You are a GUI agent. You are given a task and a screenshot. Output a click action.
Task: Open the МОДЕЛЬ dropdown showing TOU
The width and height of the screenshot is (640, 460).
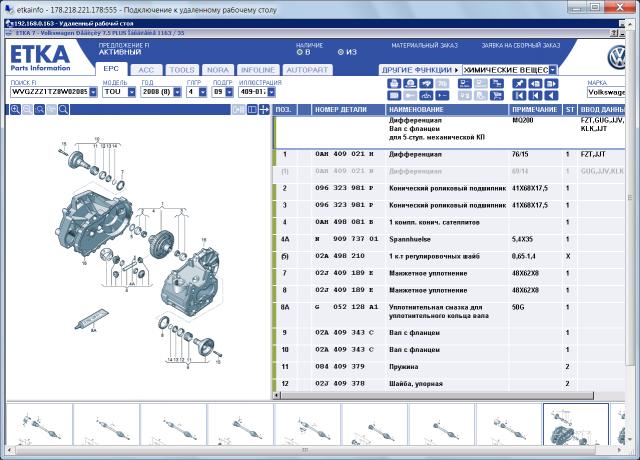pyautogui.click(x=131, y=92)
